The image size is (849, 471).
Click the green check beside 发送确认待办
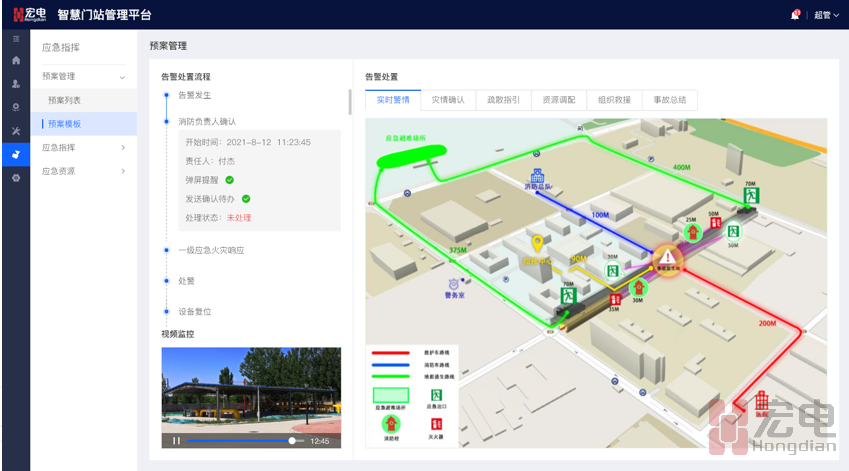coord(246,199)
